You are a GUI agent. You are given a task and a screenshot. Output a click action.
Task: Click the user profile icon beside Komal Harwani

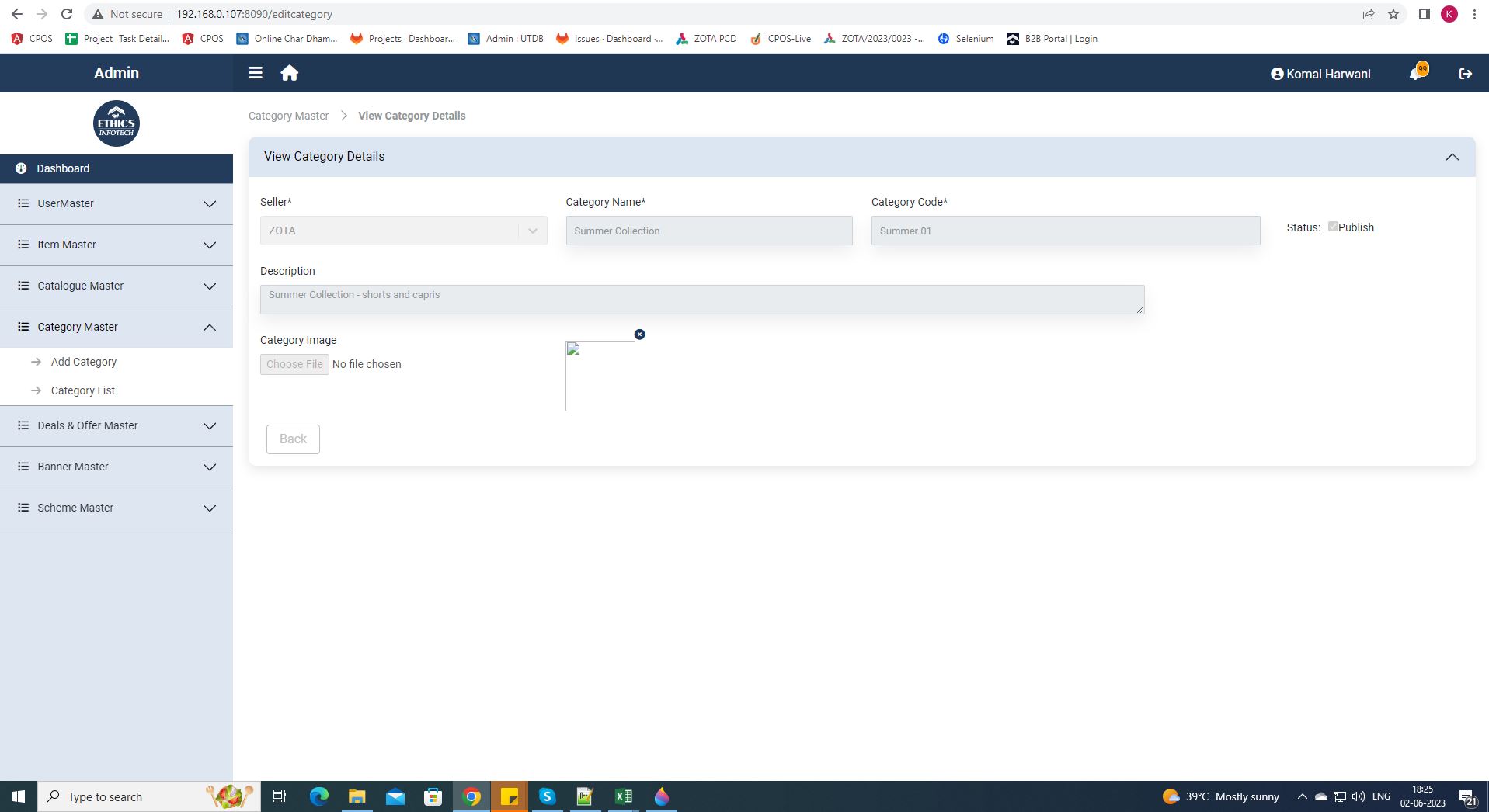click(1276, 75)
